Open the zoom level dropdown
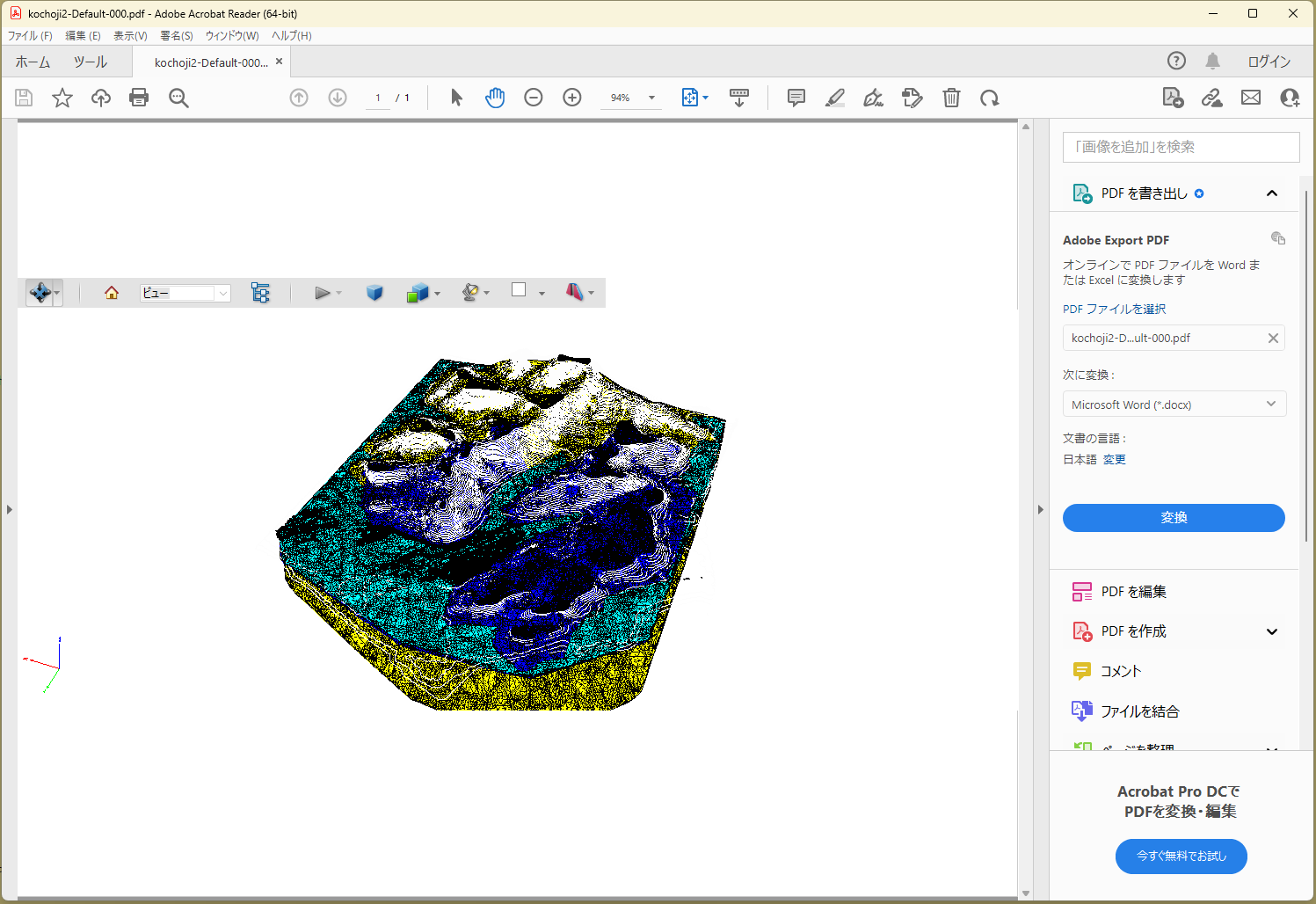The width and height of the screenshot is (1316, 904). [652, 98]
